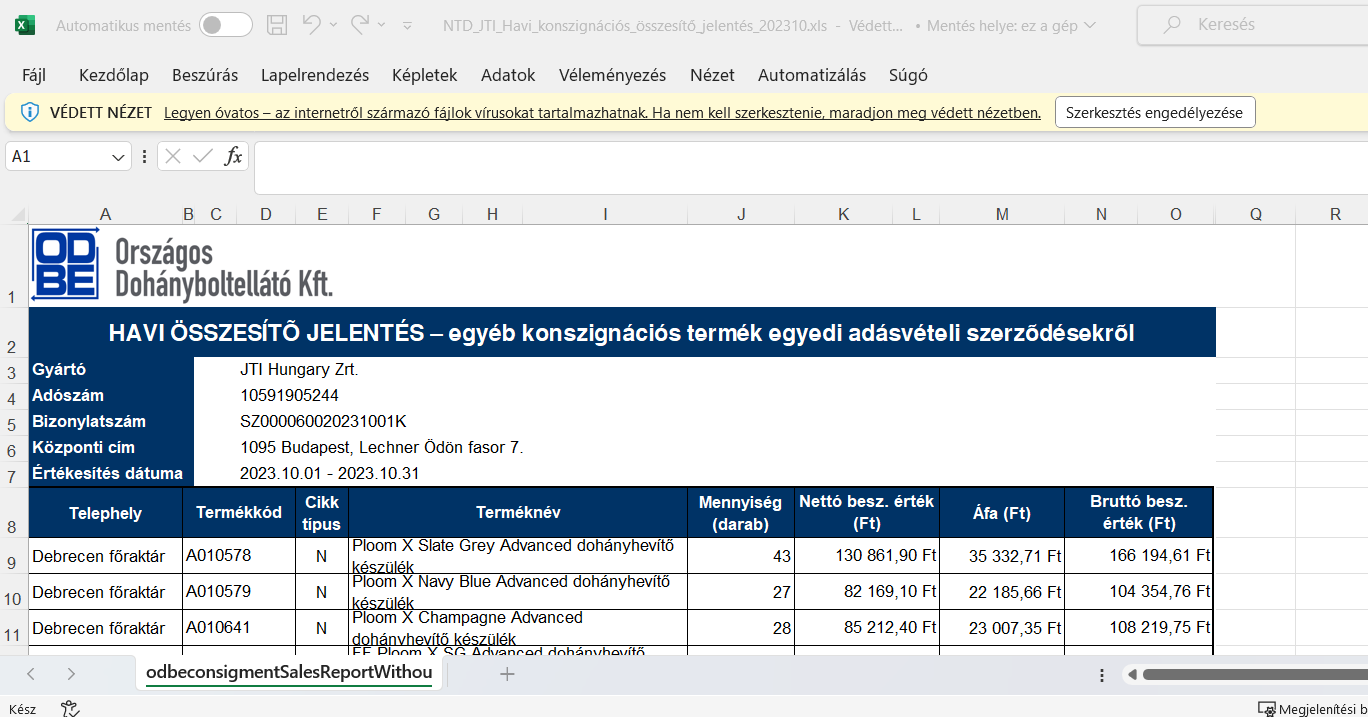Open the Véleményezés tab

[613, 75]
